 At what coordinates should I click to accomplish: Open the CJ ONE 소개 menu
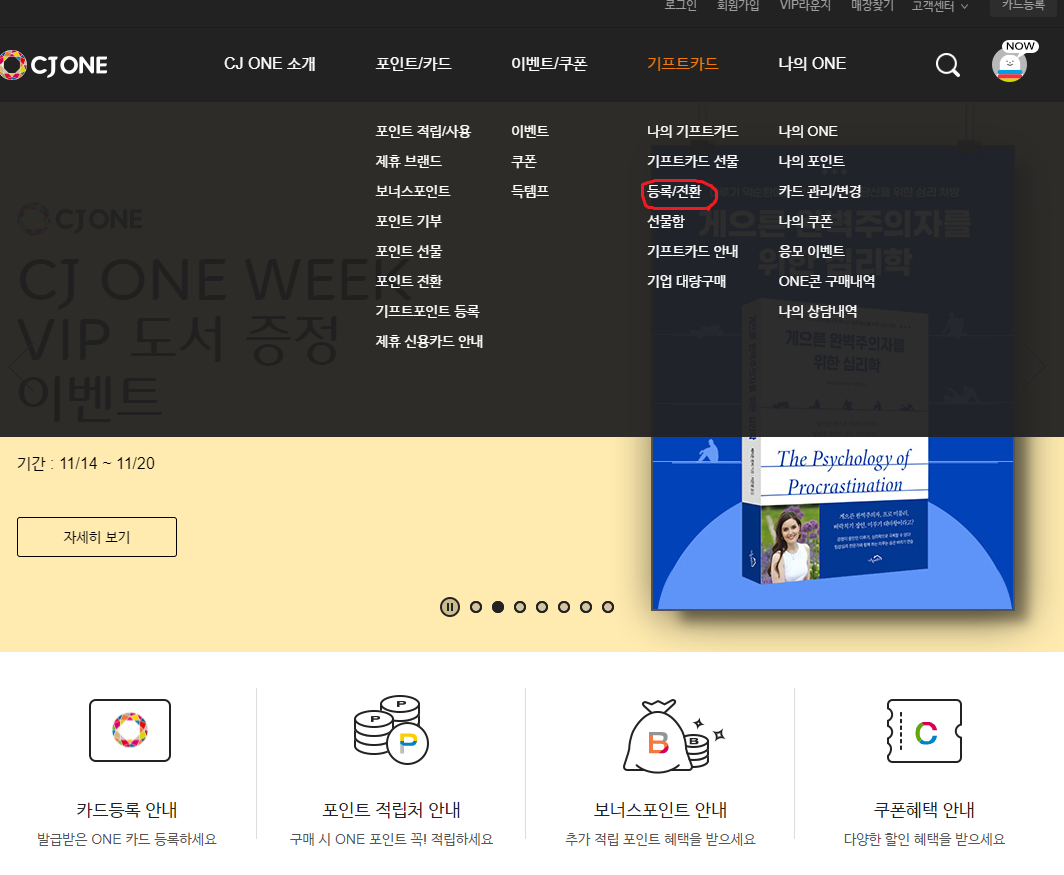(269, 64)
